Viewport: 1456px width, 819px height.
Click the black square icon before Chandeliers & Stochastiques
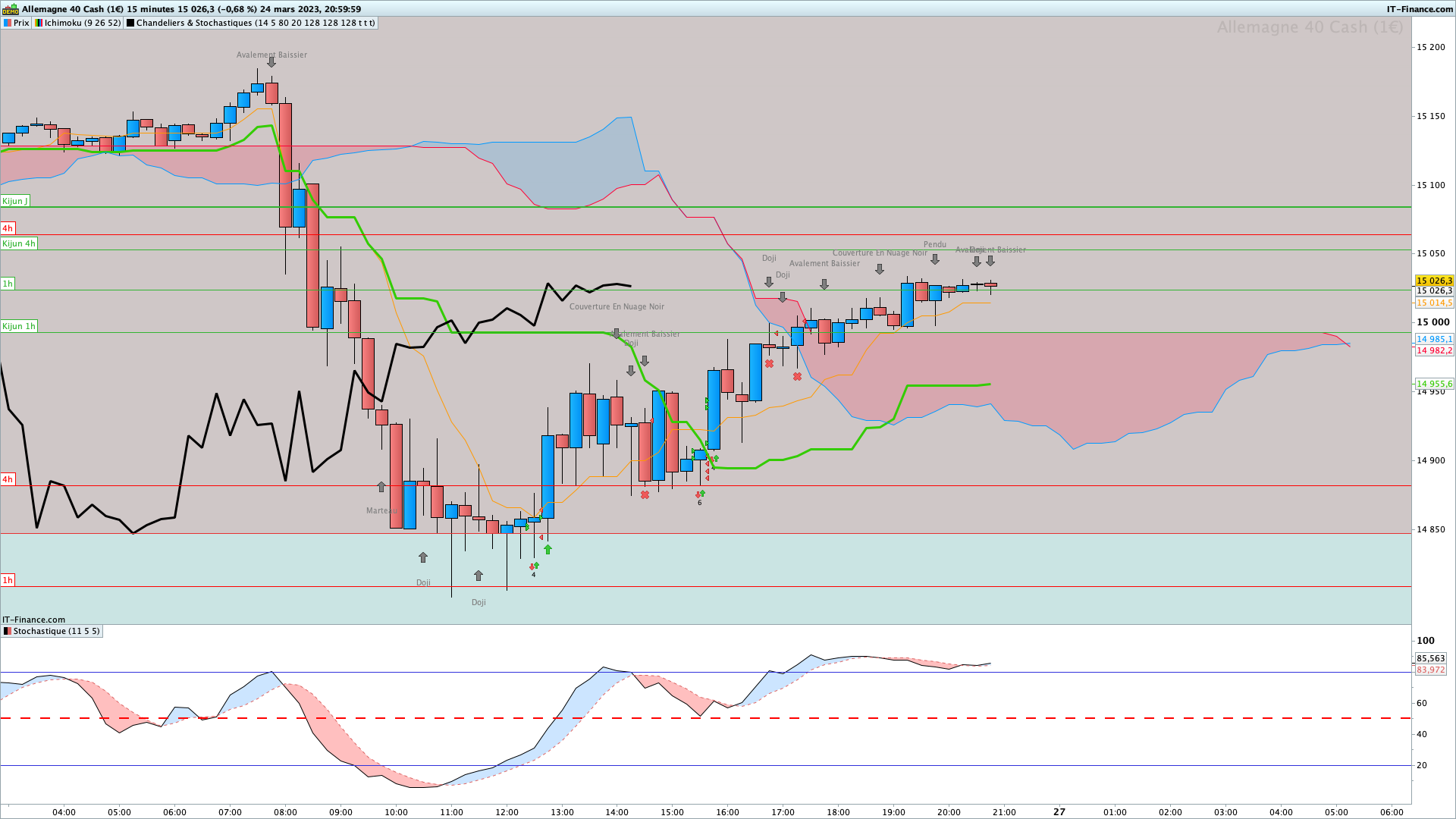[130, 23]
